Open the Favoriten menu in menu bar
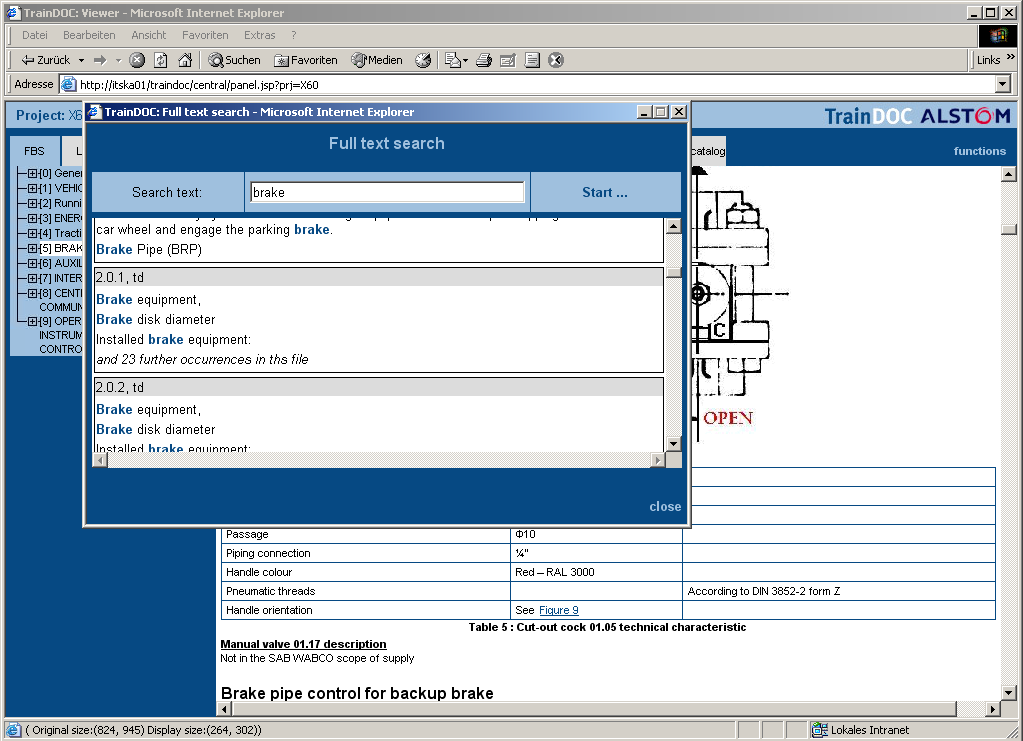 tap(205, 35)
